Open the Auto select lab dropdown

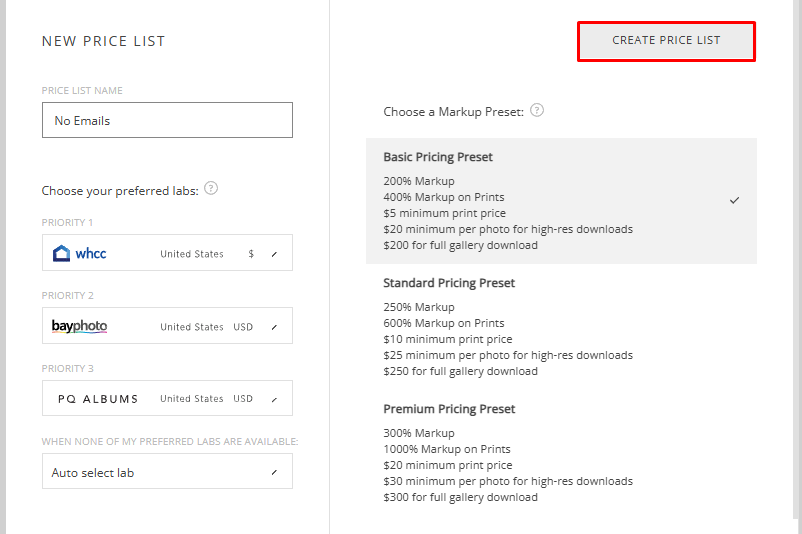point(167,472)
